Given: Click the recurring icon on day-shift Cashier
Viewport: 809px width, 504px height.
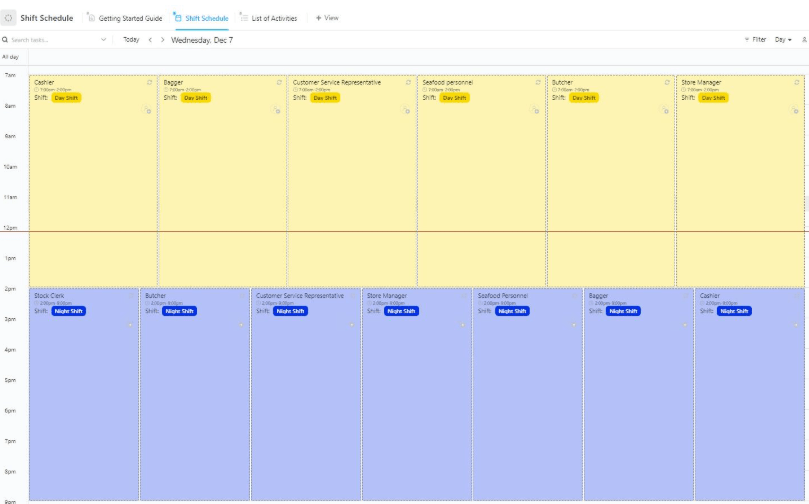Looking at the screenshot, I should coord(150,82).
